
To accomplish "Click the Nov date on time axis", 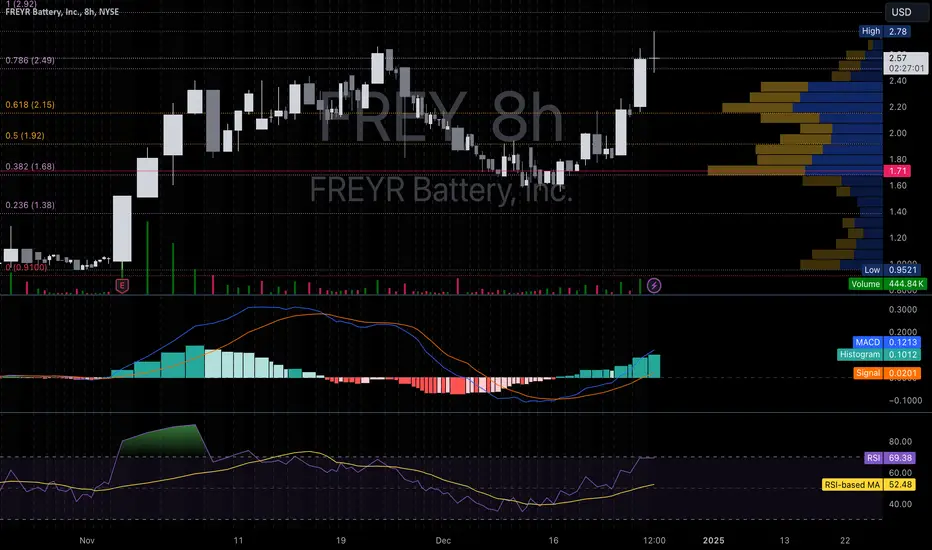I will (x=87, y=540).
